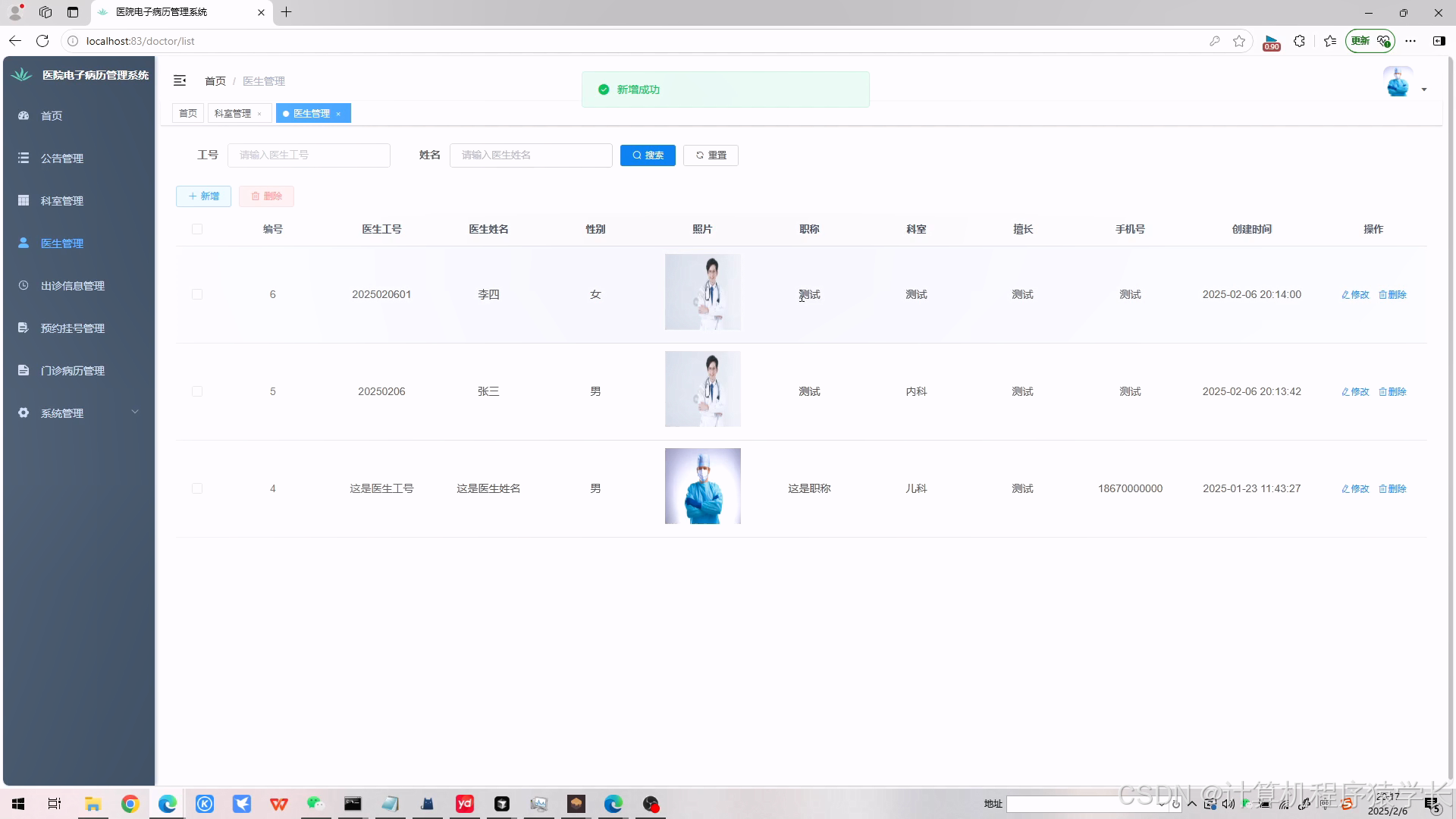
Task: Open the user avatar dropdown menu
Action: pos(1424,89)
